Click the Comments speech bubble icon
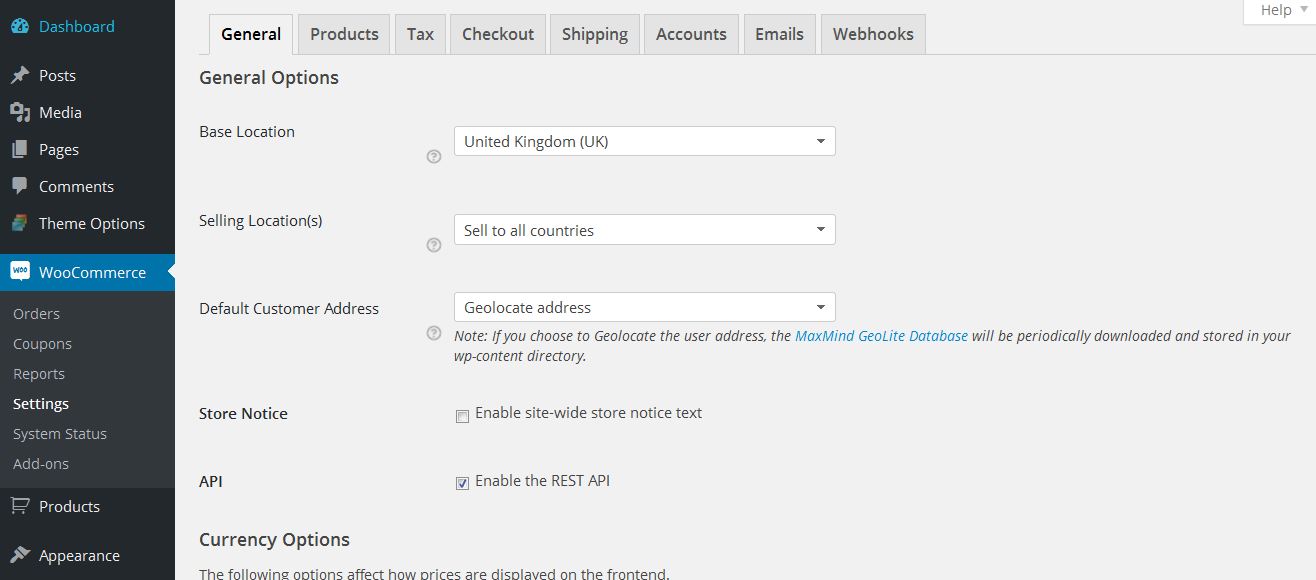Viewport: 1316px width, 580px height. pyautogui.click(x=20, y=187)
